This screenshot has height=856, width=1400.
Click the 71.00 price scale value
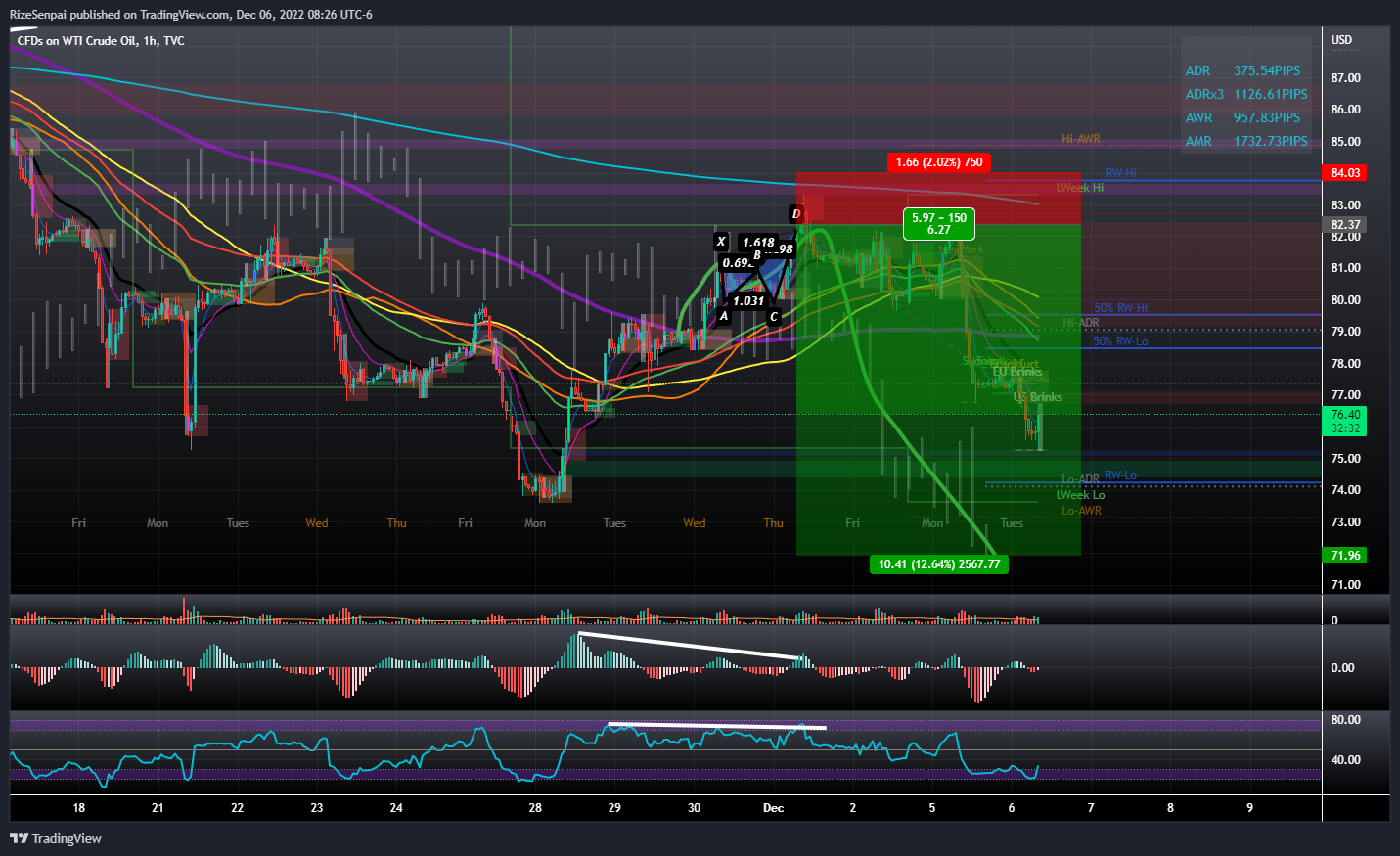[1346, 584]
